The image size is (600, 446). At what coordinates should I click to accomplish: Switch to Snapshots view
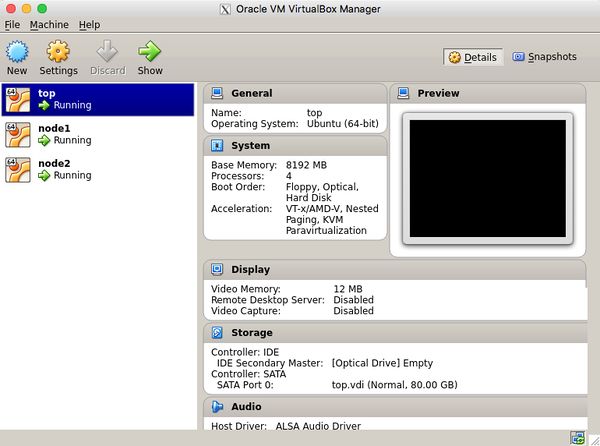(x=544, y=57)
